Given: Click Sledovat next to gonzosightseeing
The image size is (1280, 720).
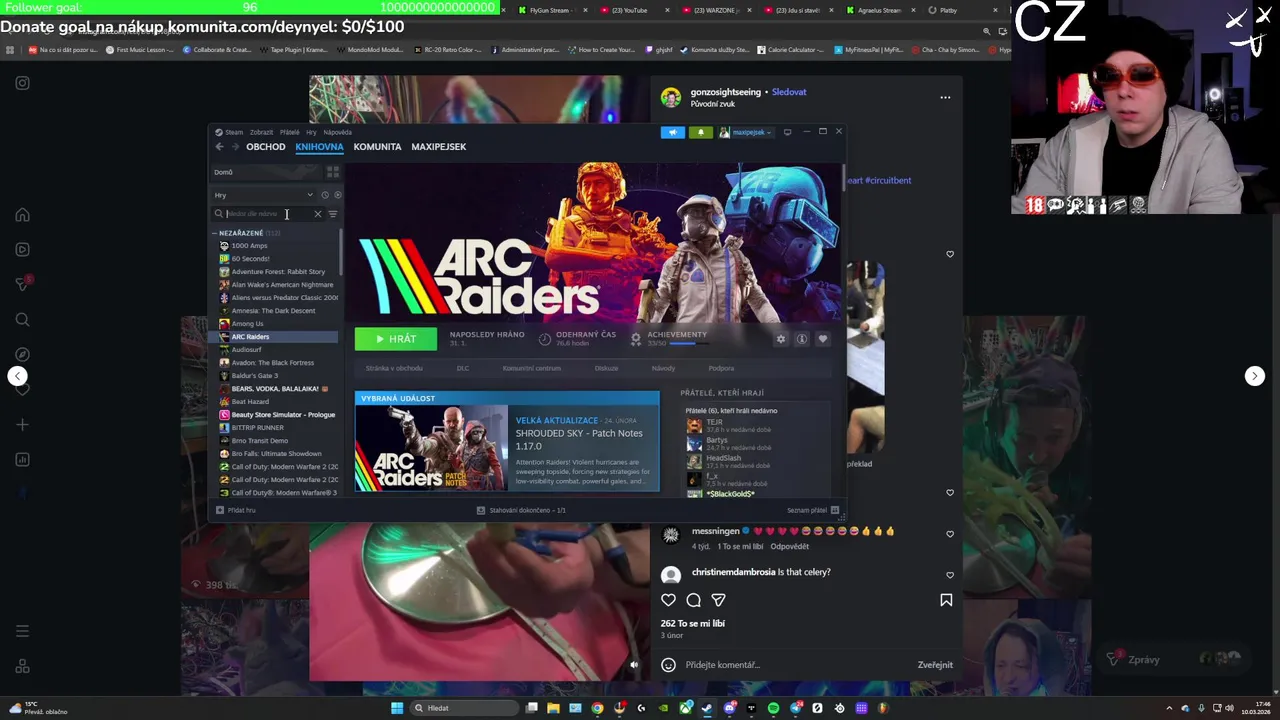Looking at the screenshot, I should pos(789,92).
